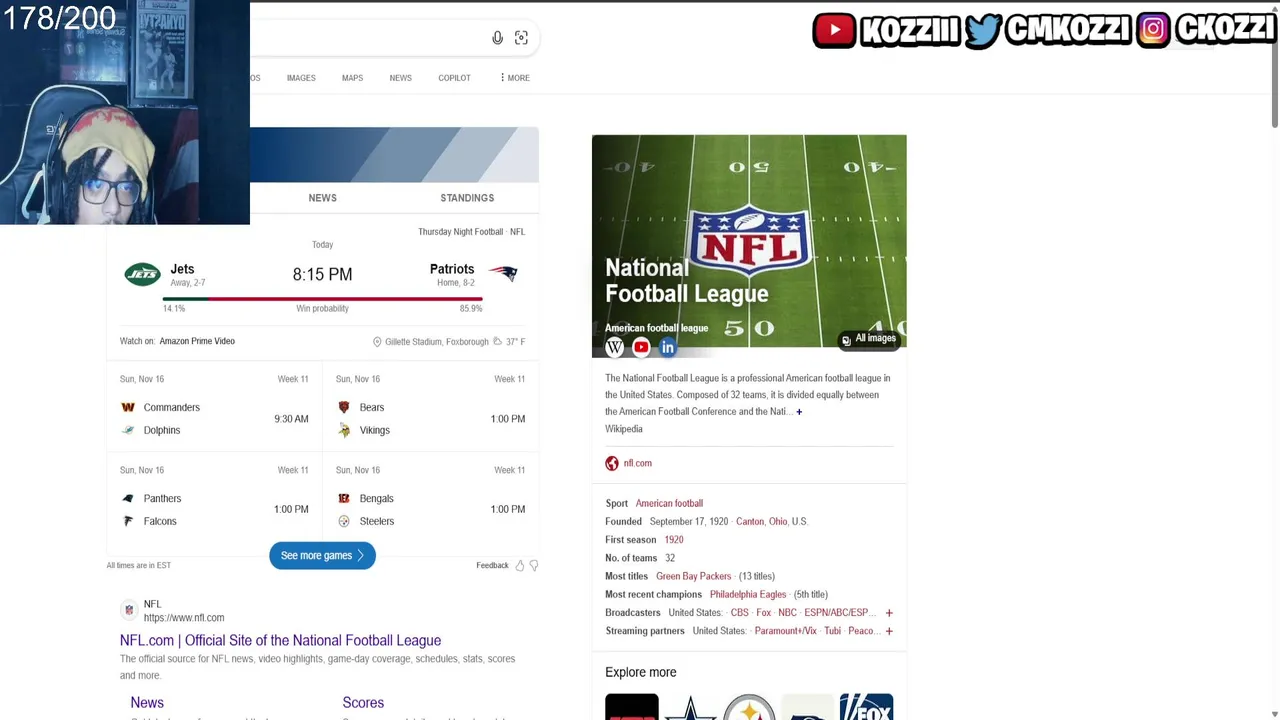
Task: Expand the NFL description with plus icon
Action: (x=799, y=412)
